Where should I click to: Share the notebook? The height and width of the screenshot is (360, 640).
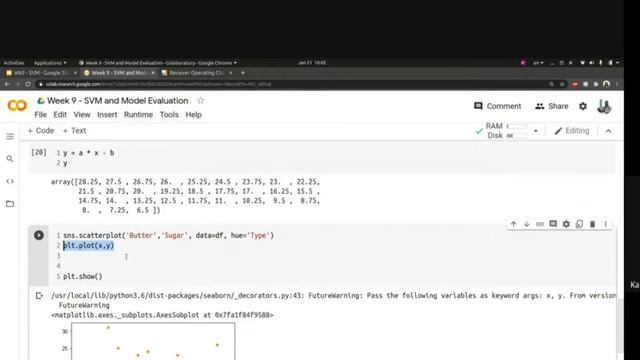tap(551, 106)
